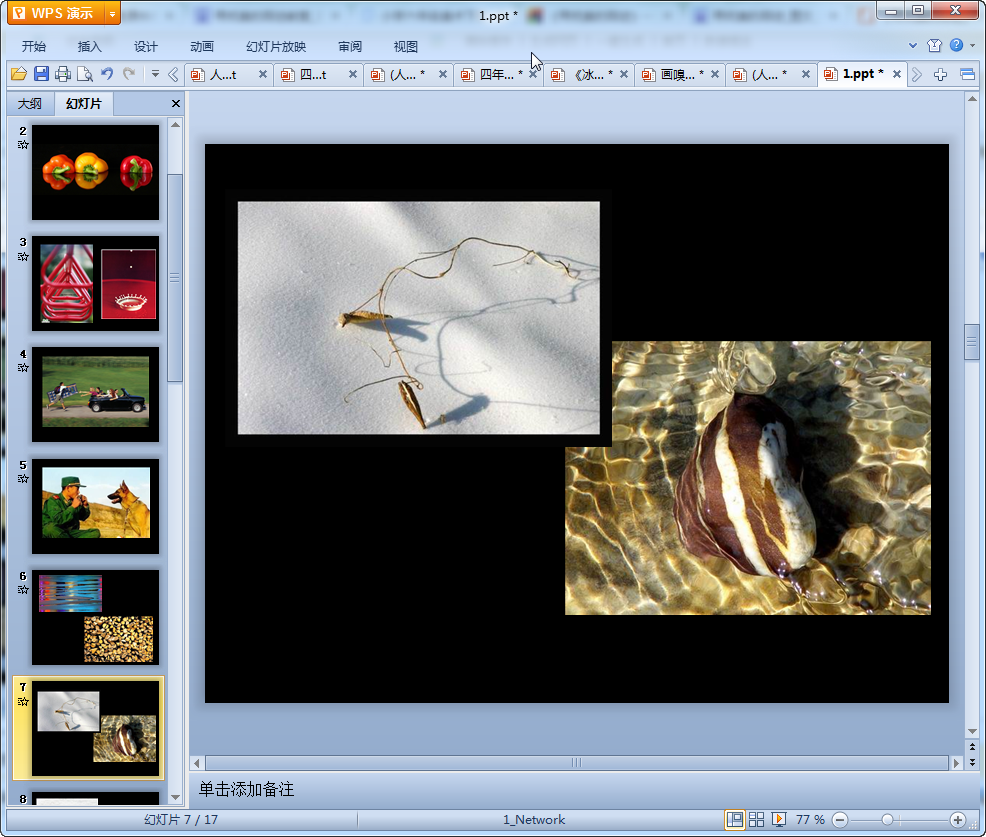
Task: Show next document tabs arrow
Action: pyautogui.click(x=917, y=75)
